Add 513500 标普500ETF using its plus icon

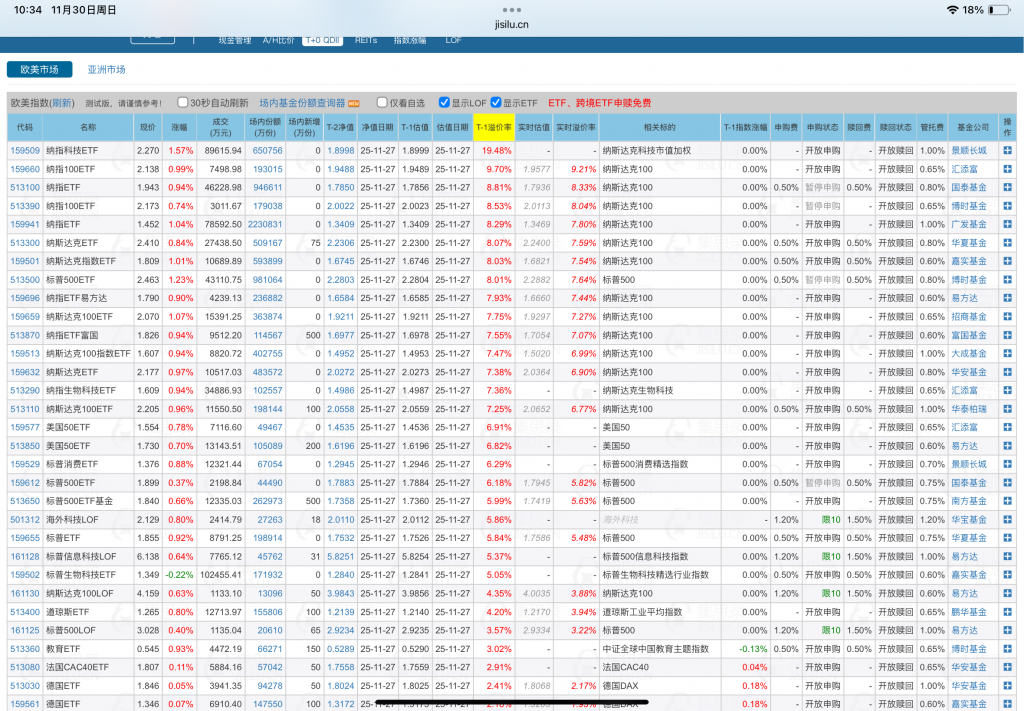[x=1007, y=280]
